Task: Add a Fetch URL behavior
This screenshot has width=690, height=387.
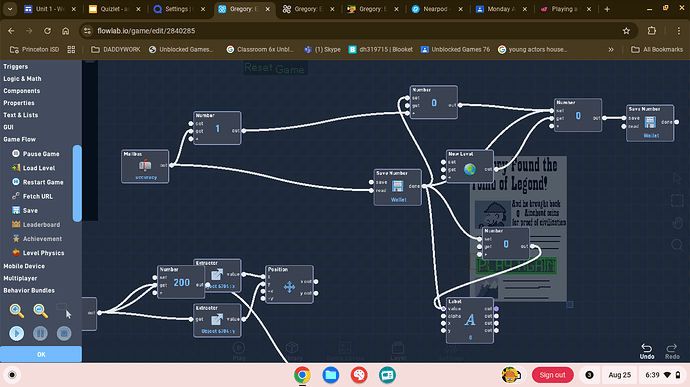Action: click(x=32, y=196)
